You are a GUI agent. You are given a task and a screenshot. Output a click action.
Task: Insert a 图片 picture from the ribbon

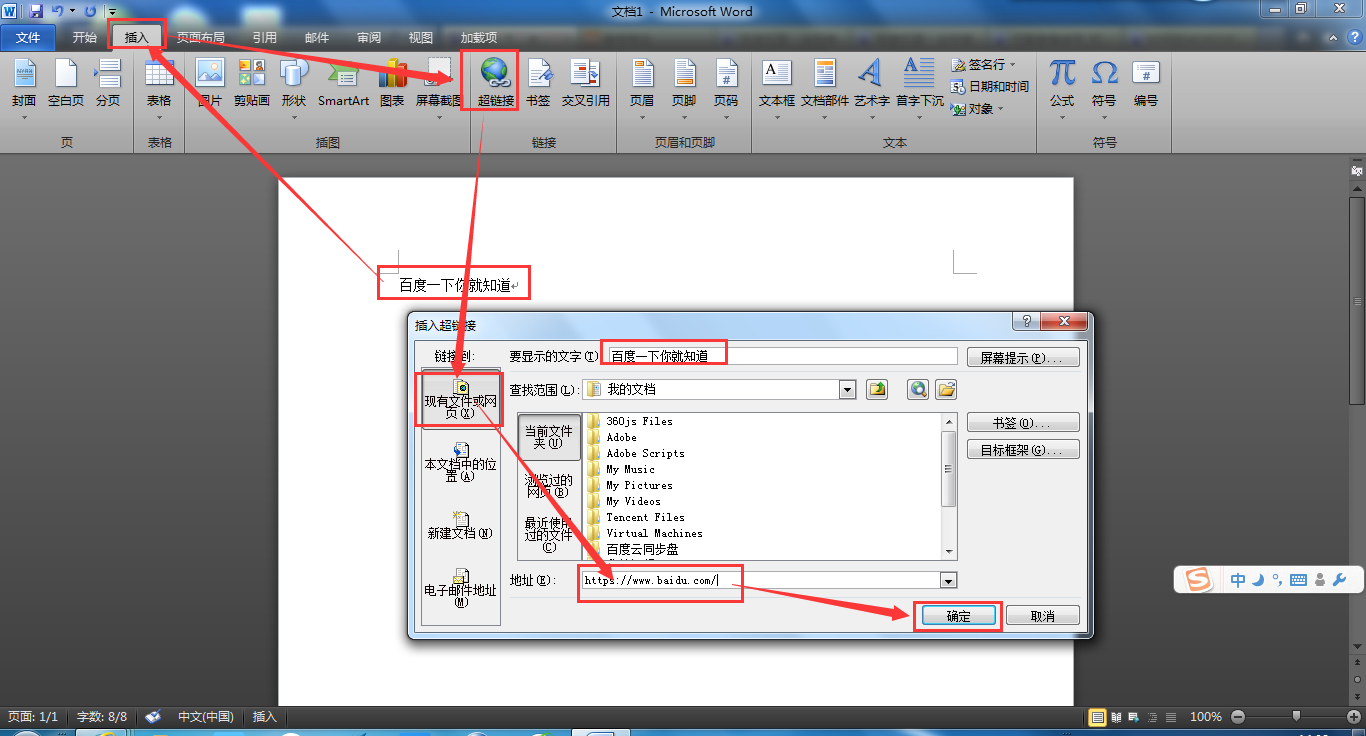(x=210, y=81)
